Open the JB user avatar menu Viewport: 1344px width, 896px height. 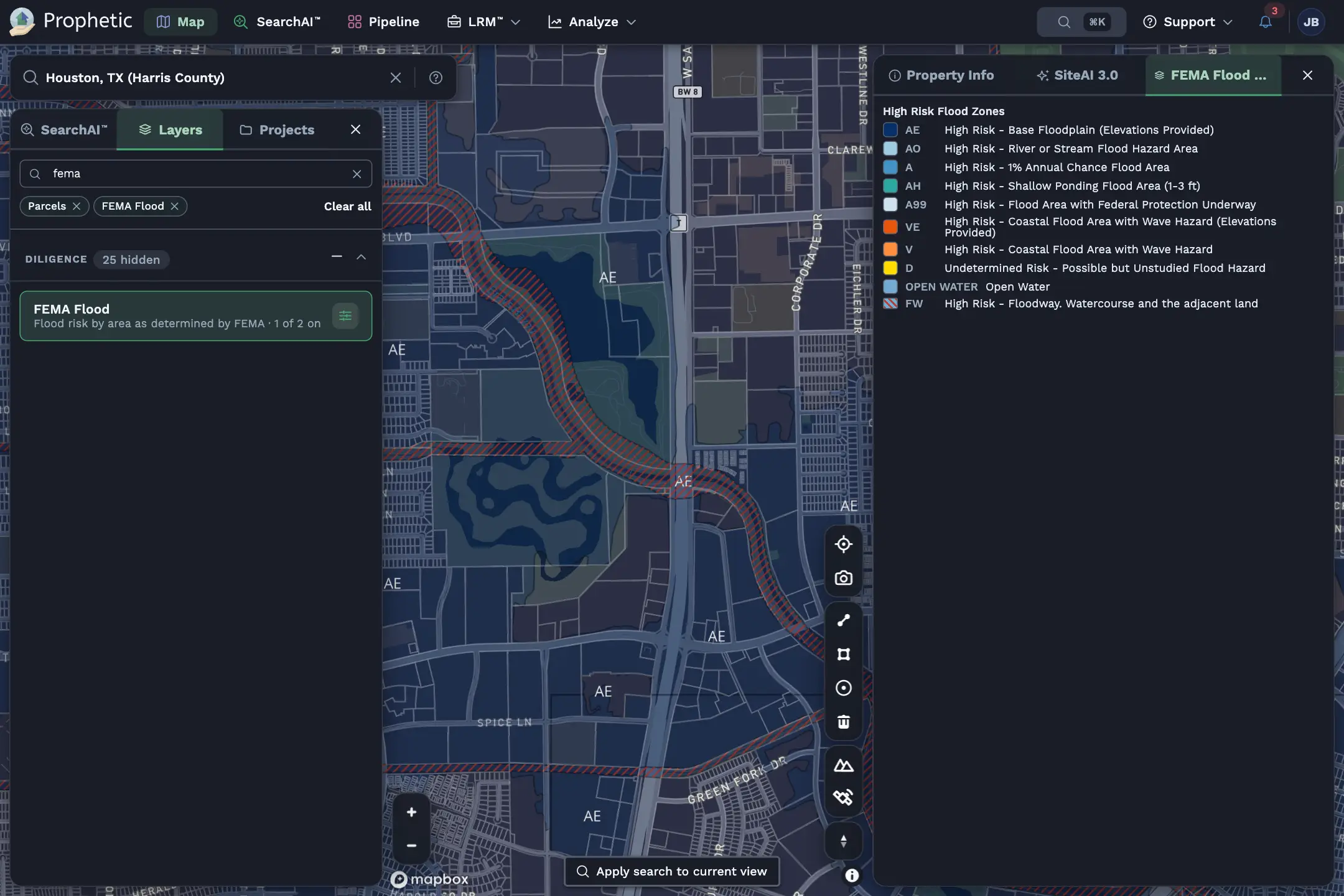[x=1311, y=22]
